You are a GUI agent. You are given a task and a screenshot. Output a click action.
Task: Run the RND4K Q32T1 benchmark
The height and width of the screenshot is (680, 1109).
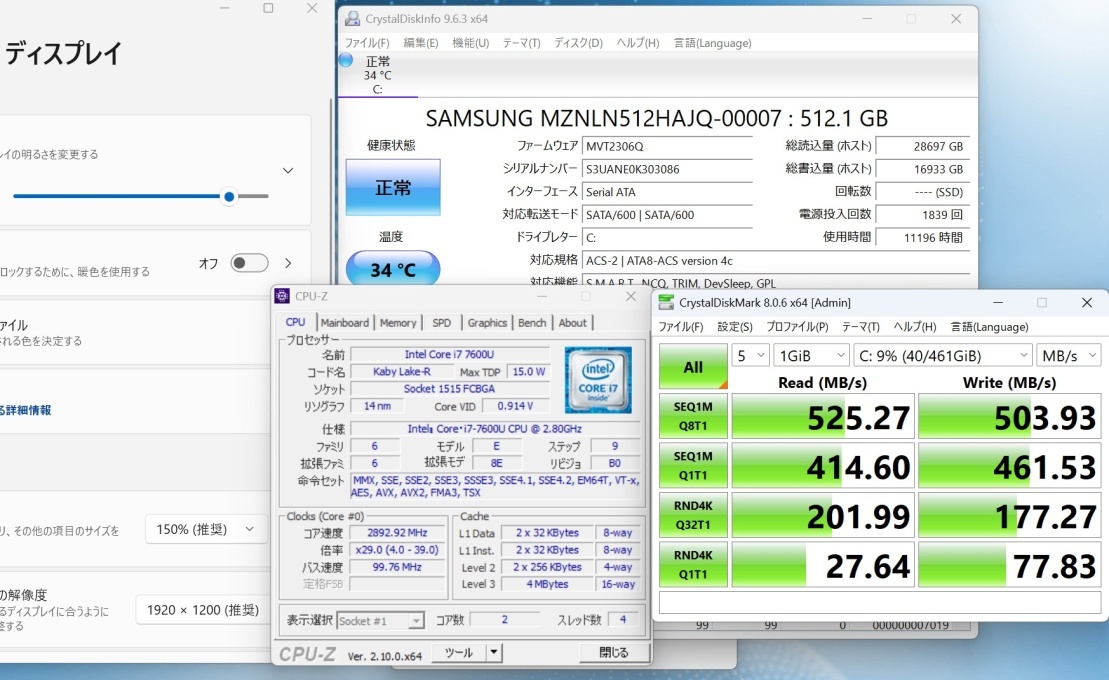[x=693, y=515]
